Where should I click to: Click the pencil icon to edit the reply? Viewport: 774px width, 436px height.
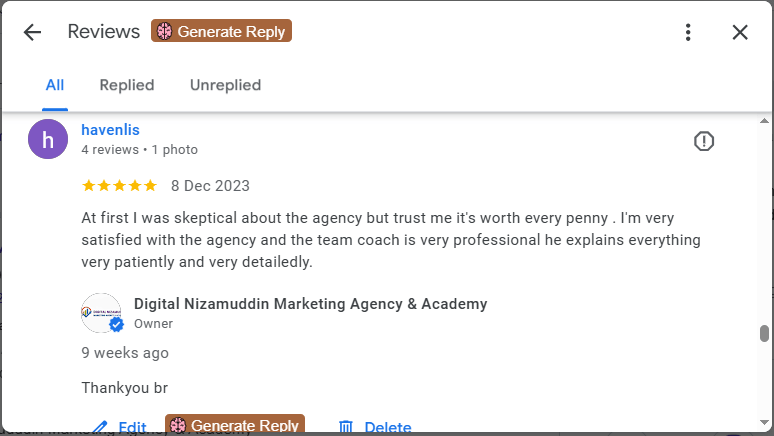click(99, 427)
